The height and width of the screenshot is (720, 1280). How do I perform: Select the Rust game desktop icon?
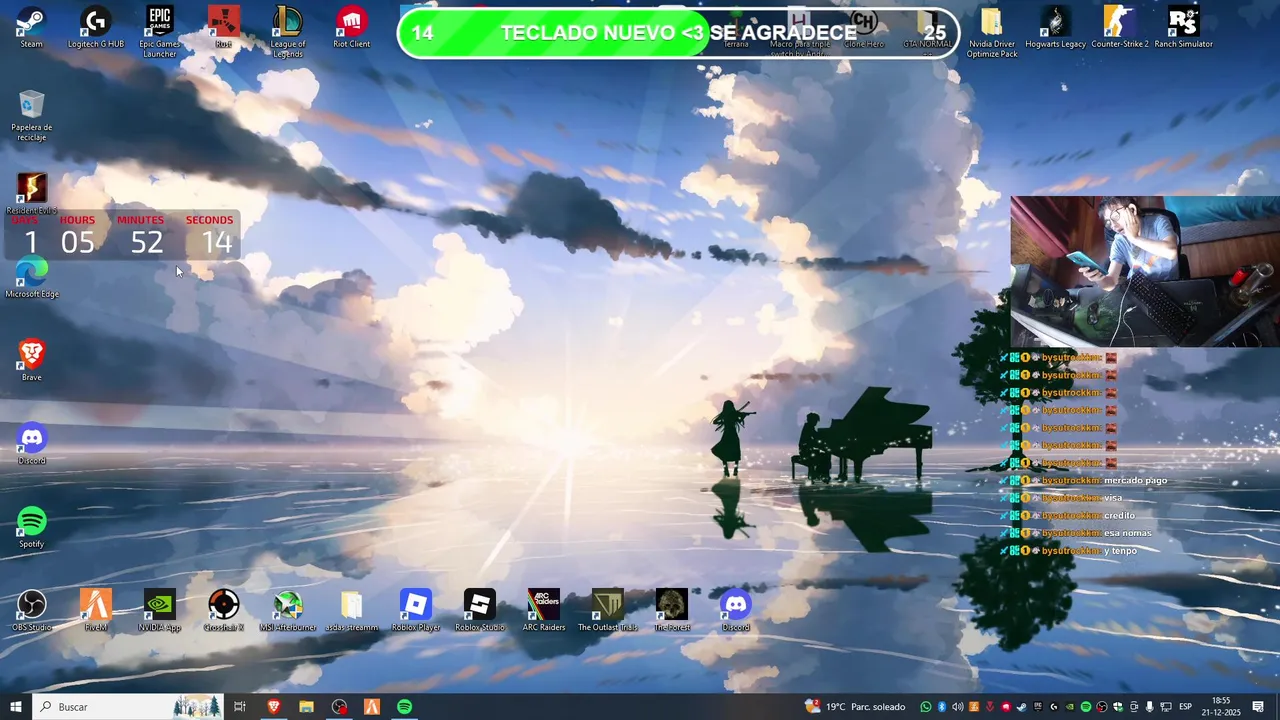coord(223,27)
